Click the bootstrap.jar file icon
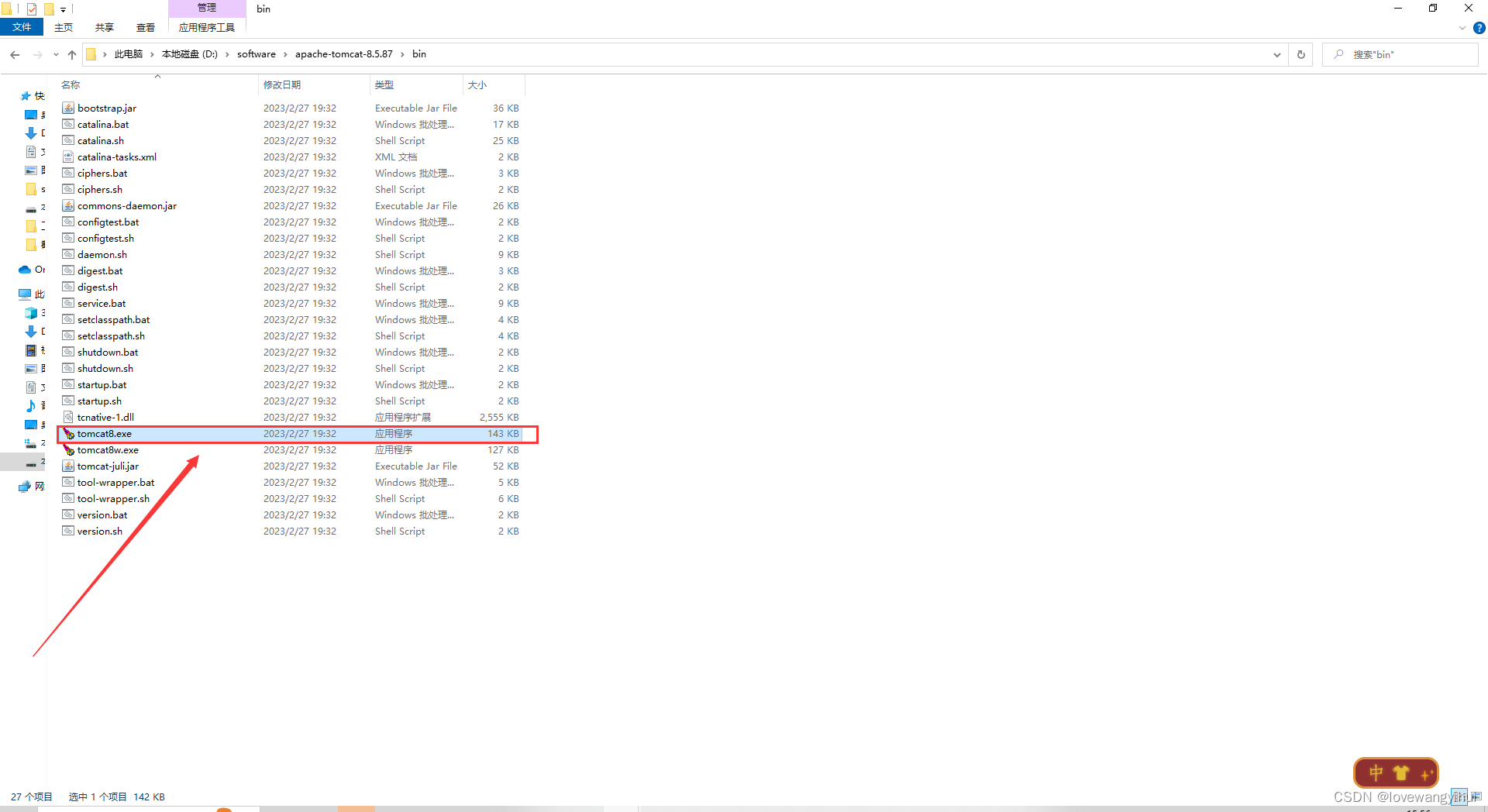This screenshot has height=812, width=1488. [68, 108]
